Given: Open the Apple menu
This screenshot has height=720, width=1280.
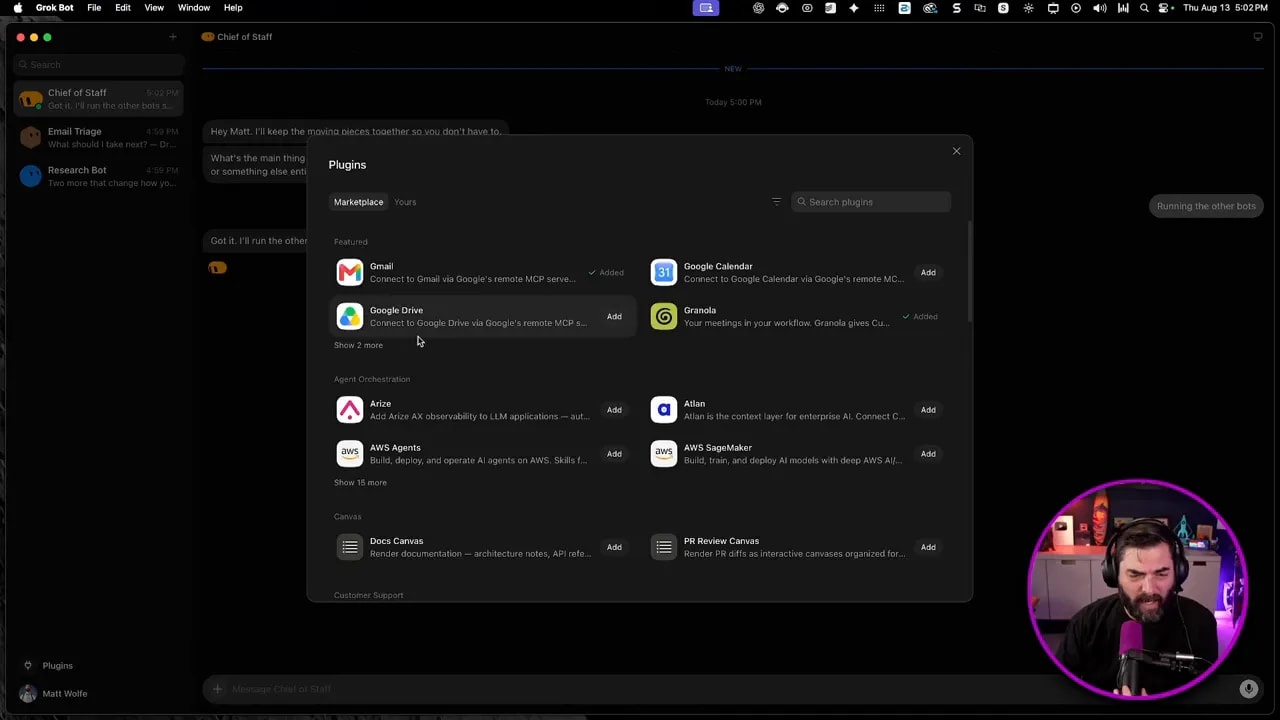Looking at the screenshot, I should [x=18, y=8].
